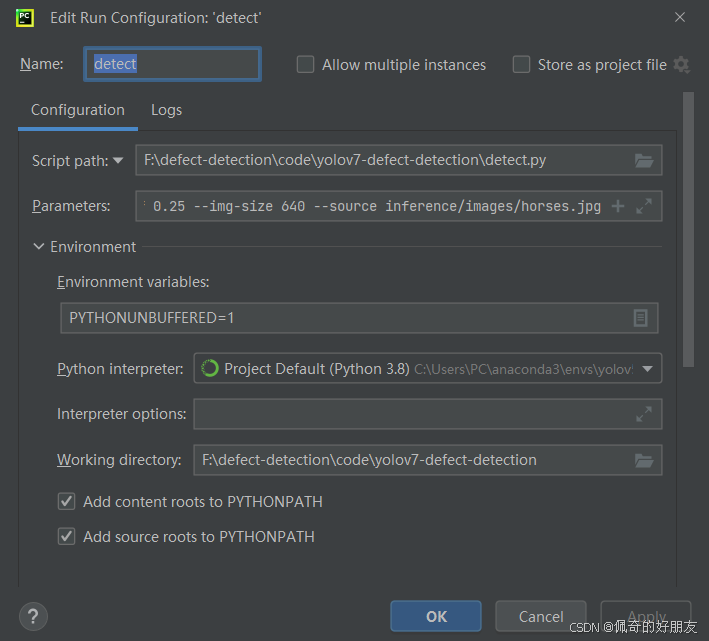Click the Parameters label

(71, 206)
